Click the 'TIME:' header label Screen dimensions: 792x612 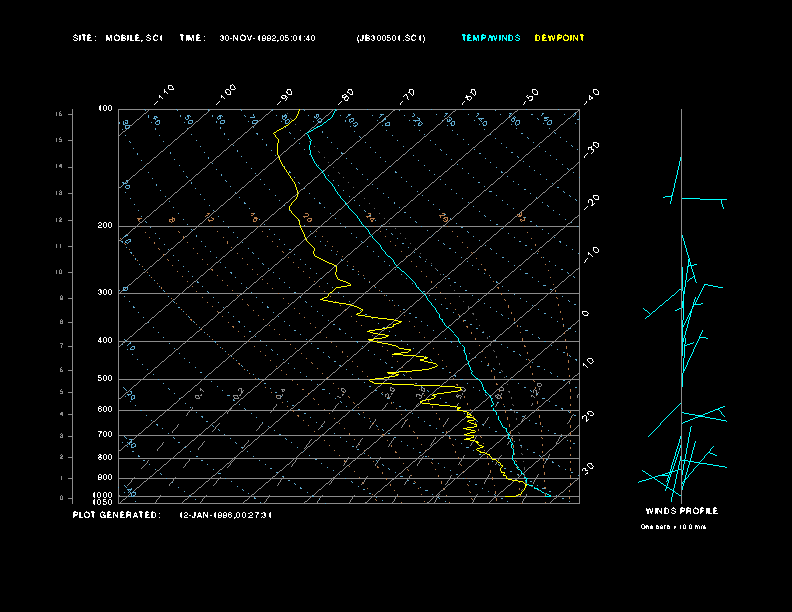[x=192, y=38]
